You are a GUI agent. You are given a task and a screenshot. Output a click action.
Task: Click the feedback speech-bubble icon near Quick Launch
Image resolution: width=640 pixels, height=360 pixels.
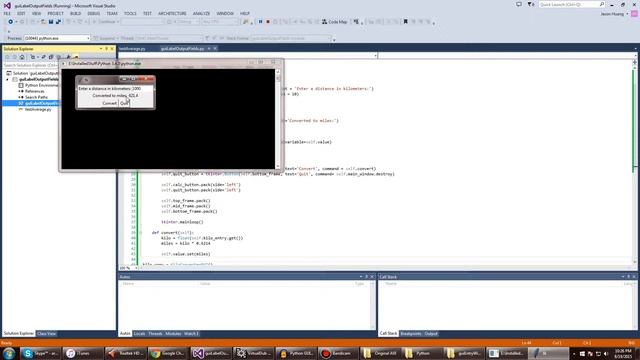click(x=518, y=4)
